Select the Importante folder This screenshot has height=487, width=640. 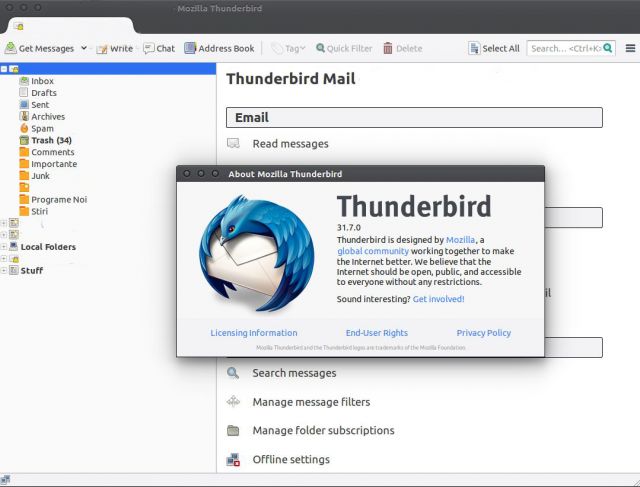point(54,164)
